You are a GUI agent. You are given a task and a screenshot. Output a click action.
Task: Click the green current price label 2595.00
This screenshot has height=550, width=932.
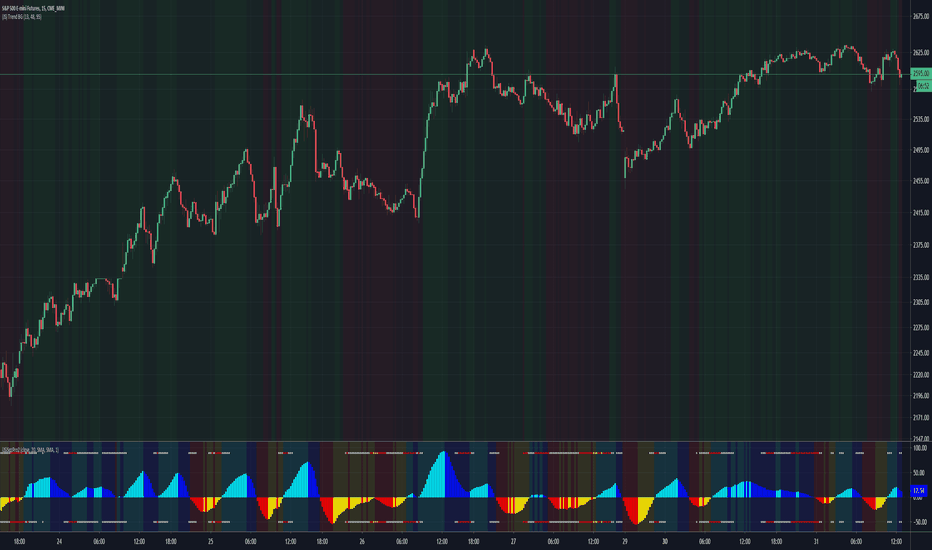[x=921, y=74]
